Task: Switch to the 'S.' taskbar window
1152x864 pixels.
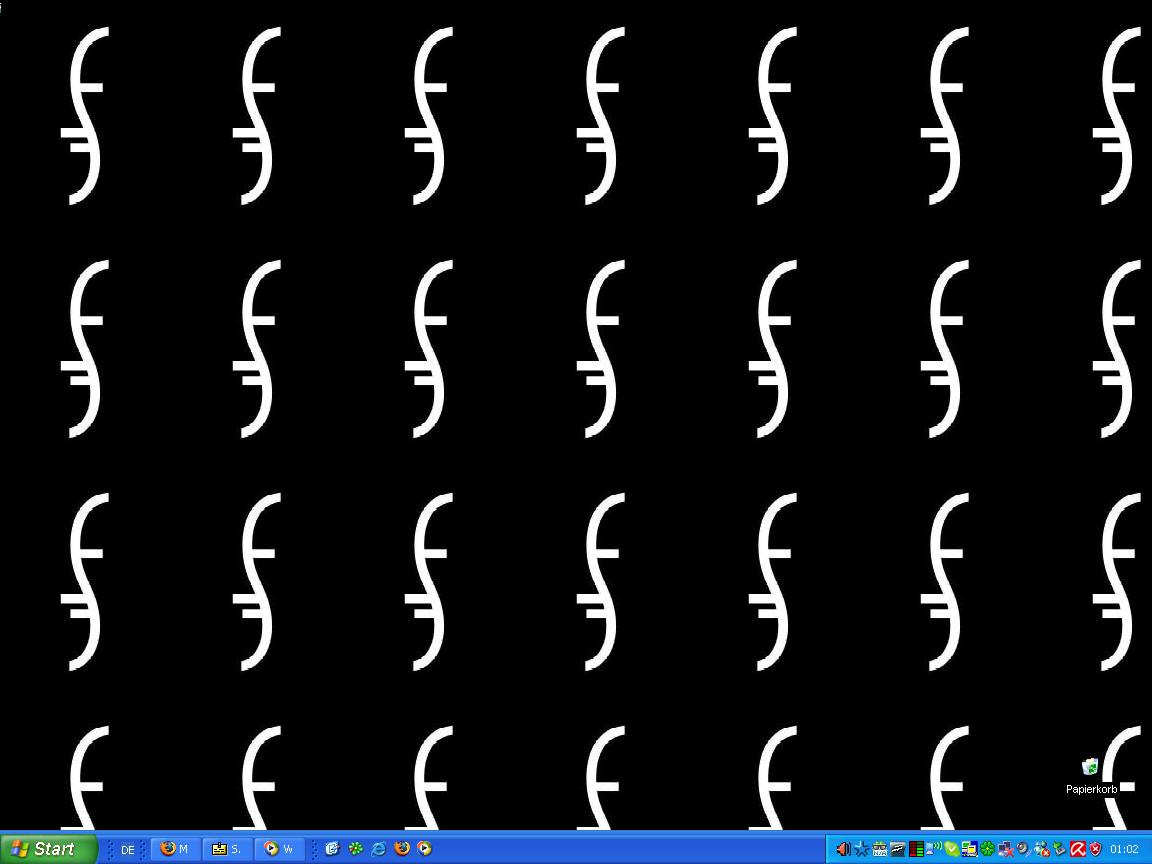Action: click(227, 849)
